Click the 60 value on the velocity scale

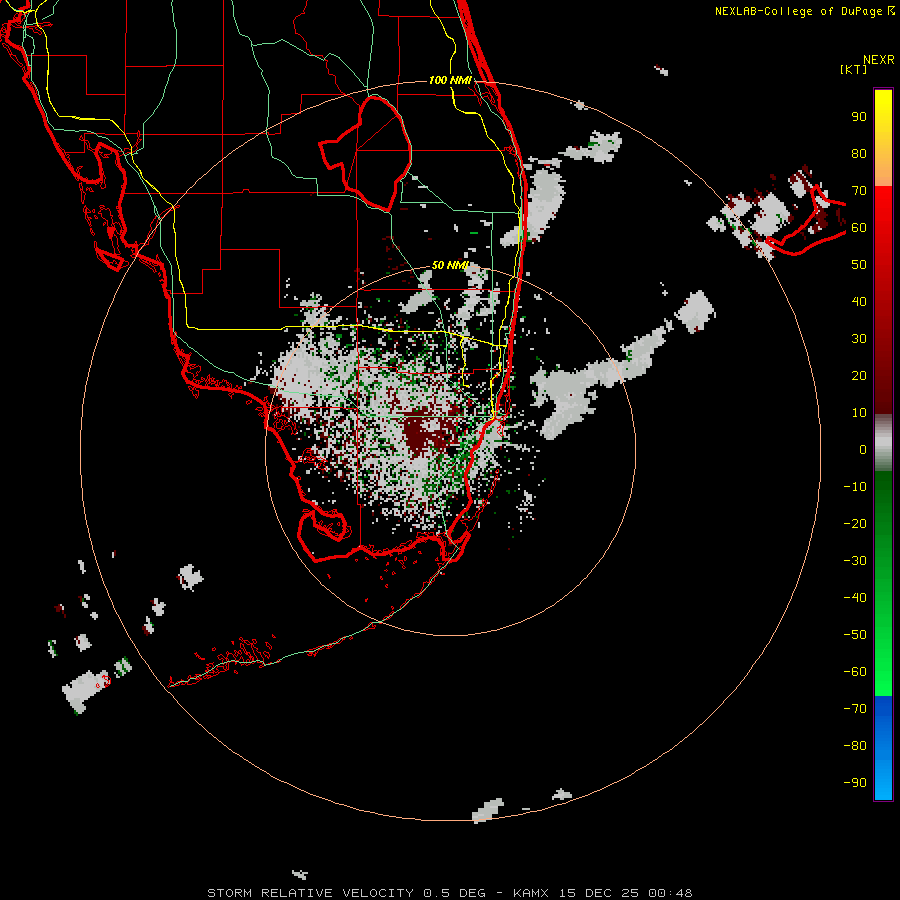coord(859,228)
